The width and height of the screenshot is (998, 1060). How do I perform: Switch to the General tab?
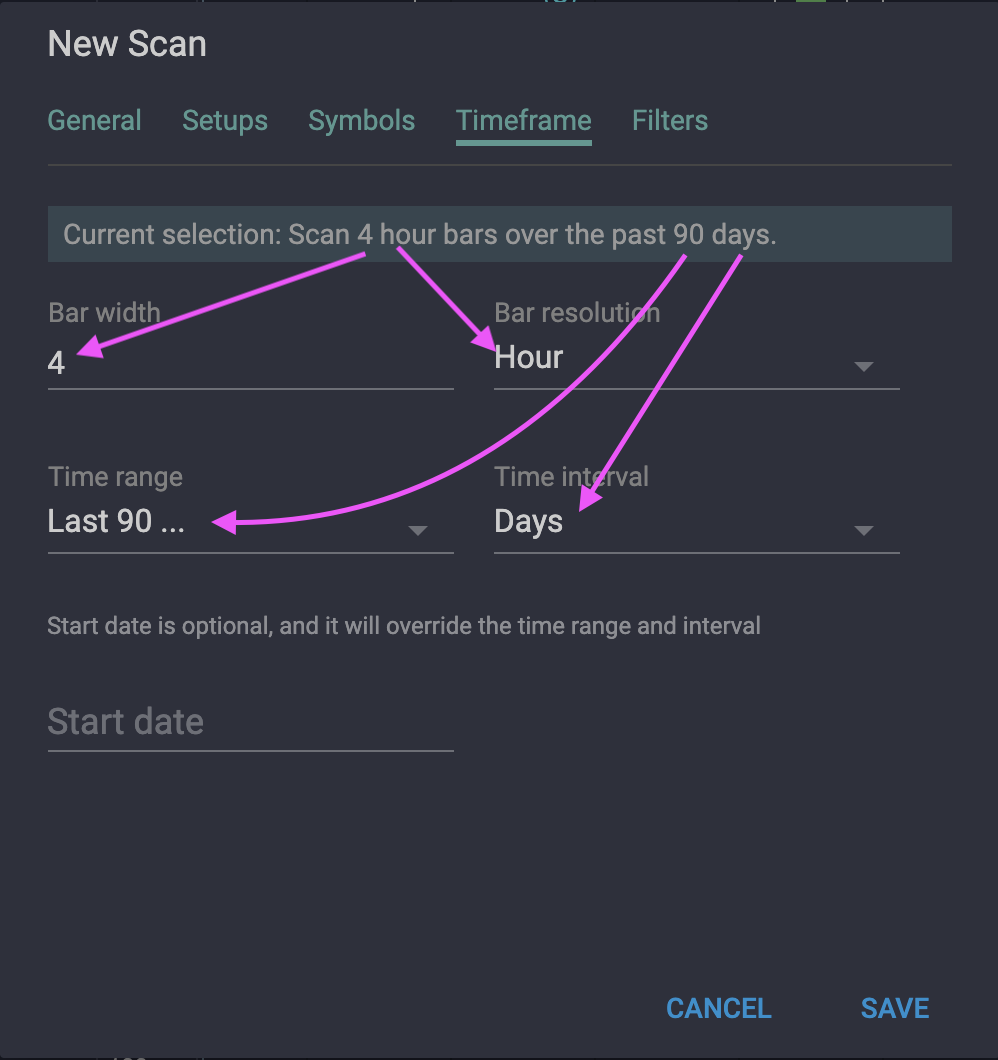[x=94, y=120]
